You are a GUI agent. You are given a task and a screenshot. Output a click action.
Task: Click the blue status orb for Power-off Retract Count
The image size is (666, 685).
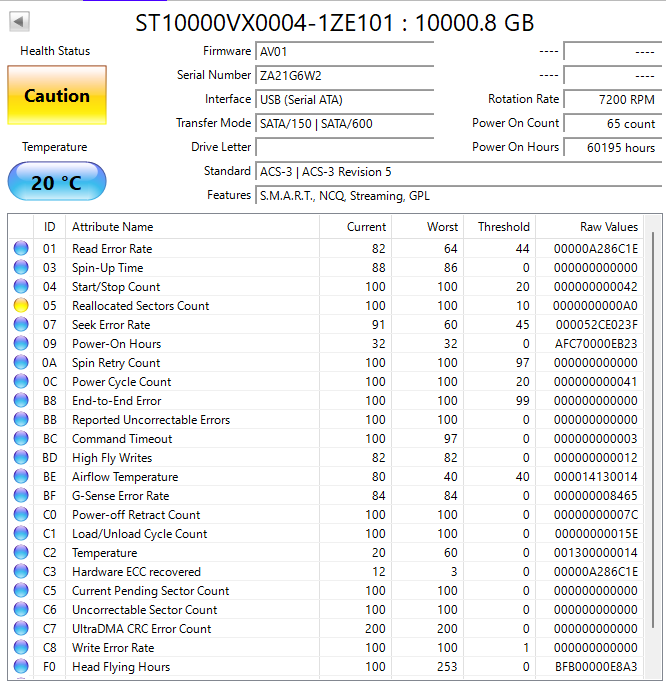pos(21,514)
